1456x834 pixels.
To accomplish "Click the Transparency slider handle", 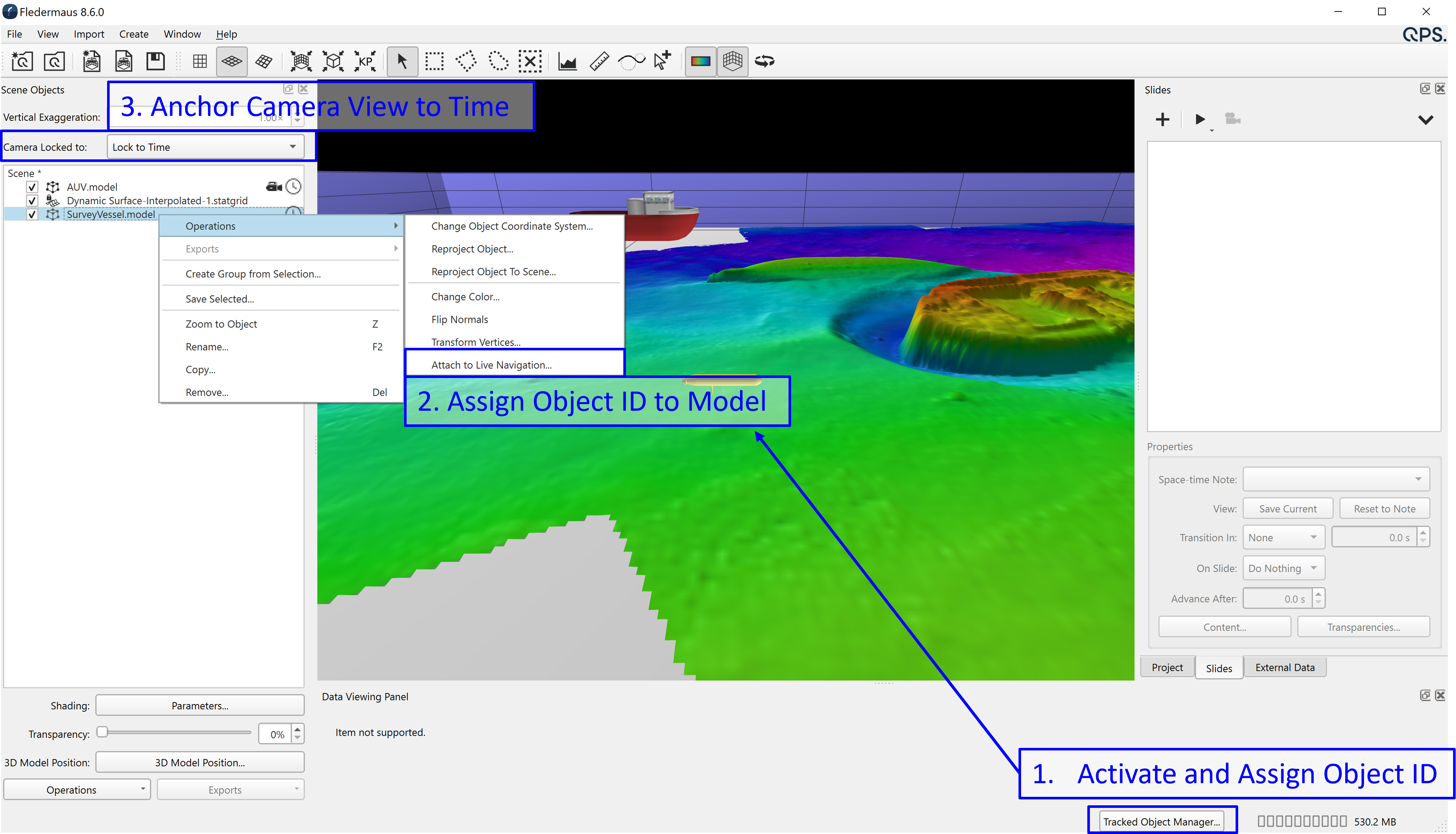I will [103, 732].
